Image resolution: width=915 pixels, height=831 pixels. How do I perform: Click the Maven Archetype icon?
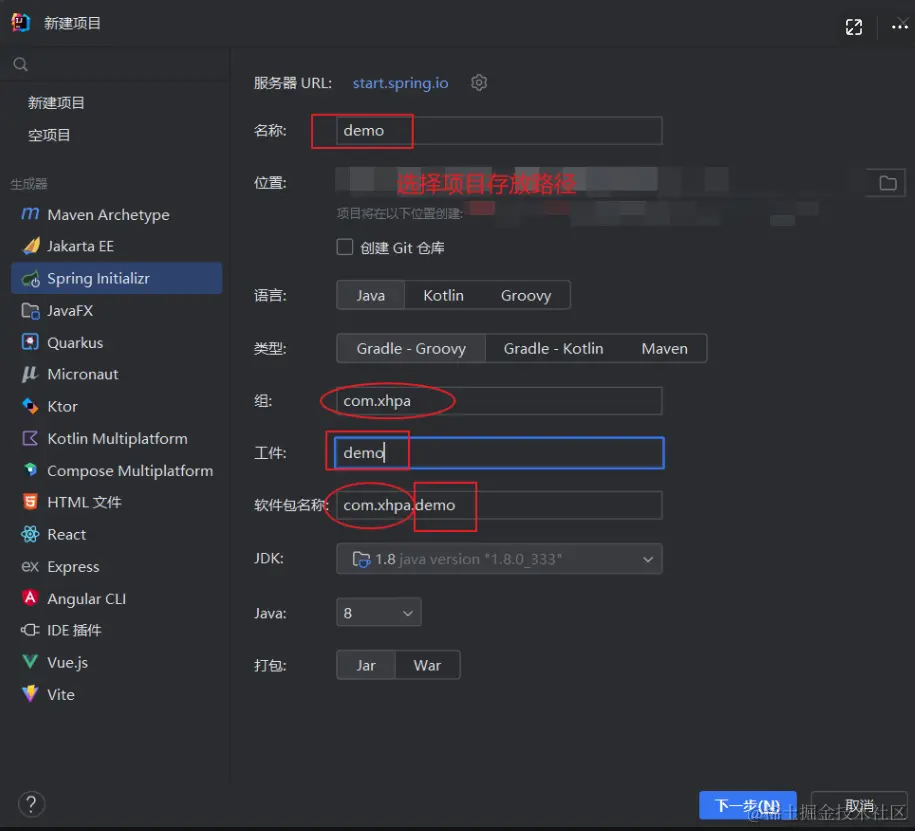[30, 214]
